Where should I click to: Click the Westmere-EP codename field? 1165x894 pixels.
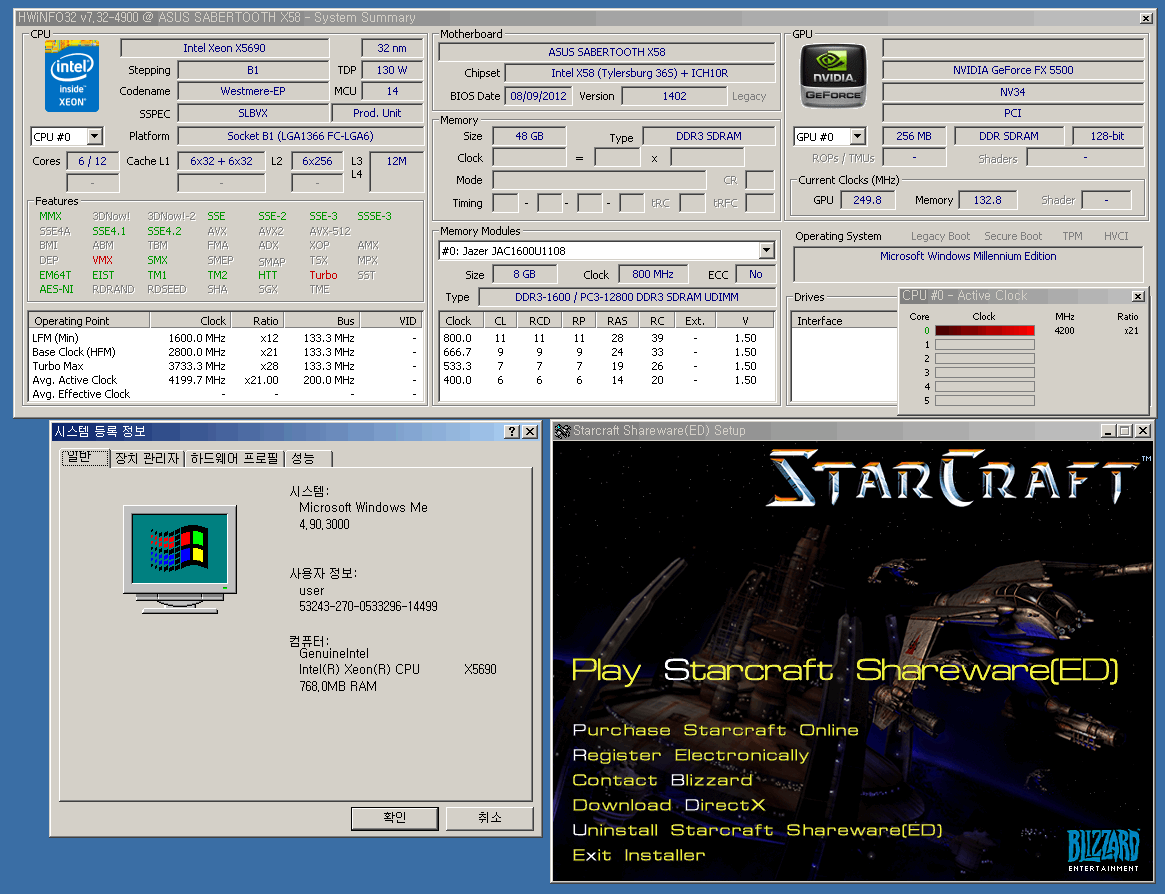click(253, 91)
